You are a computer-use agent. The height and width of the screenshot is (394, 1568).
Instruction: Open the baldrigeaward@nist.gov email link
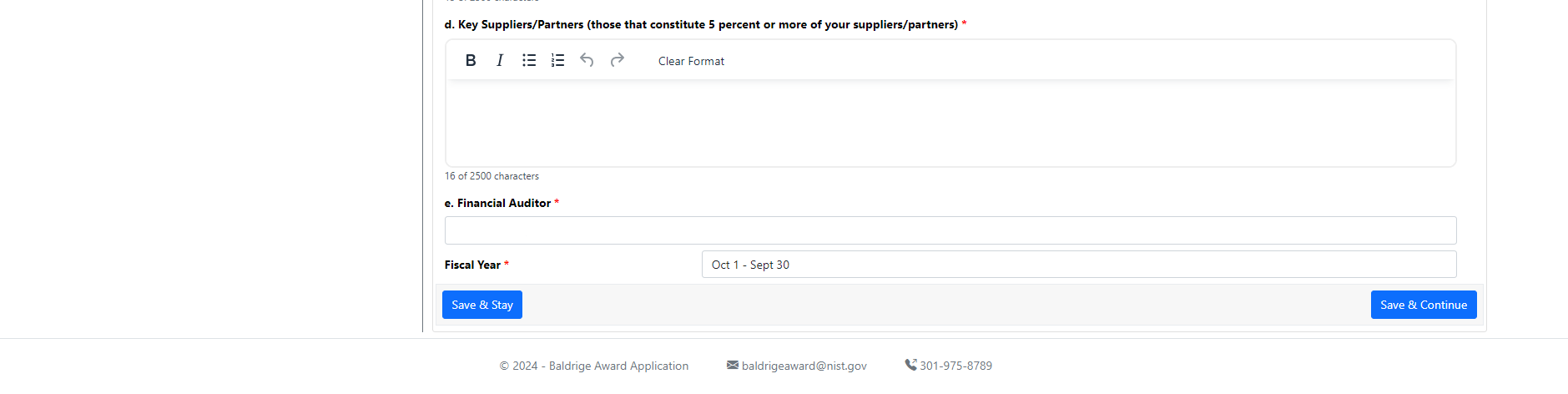[x=804, y=366]
